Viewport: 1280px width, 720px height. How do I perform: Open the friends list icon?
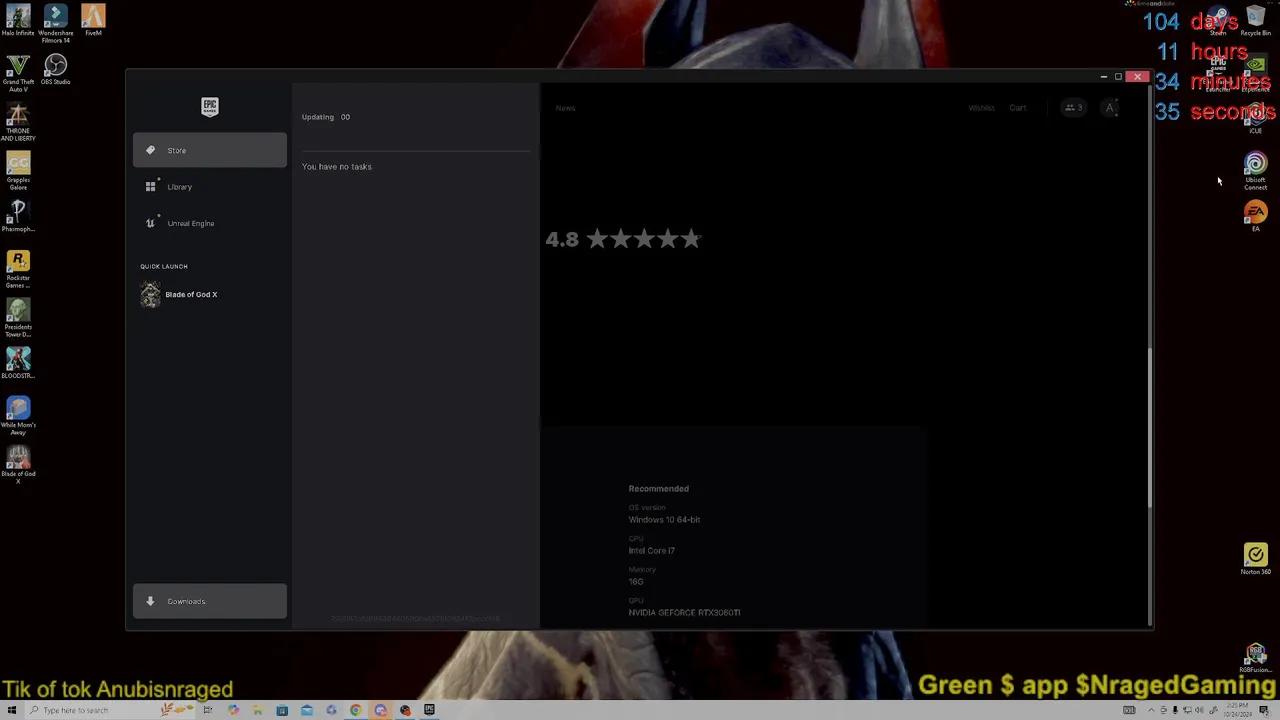pos(1073,108)
